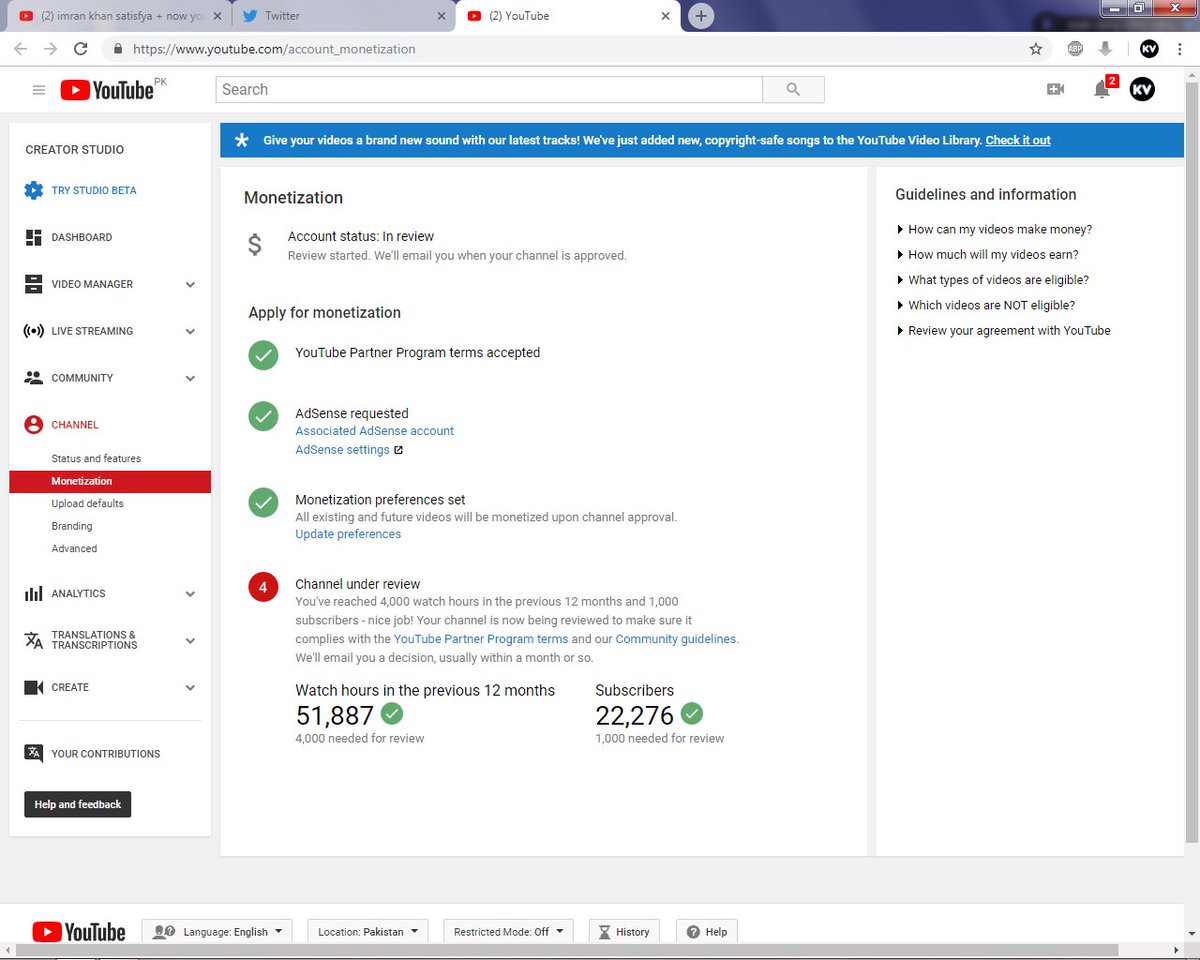Click the download extension icon in the toolbar

point(1106,48)
